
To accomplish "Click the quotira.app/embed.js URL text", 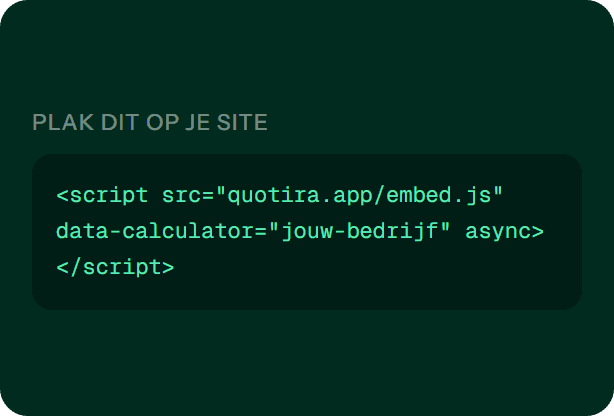I will (359, 195).
